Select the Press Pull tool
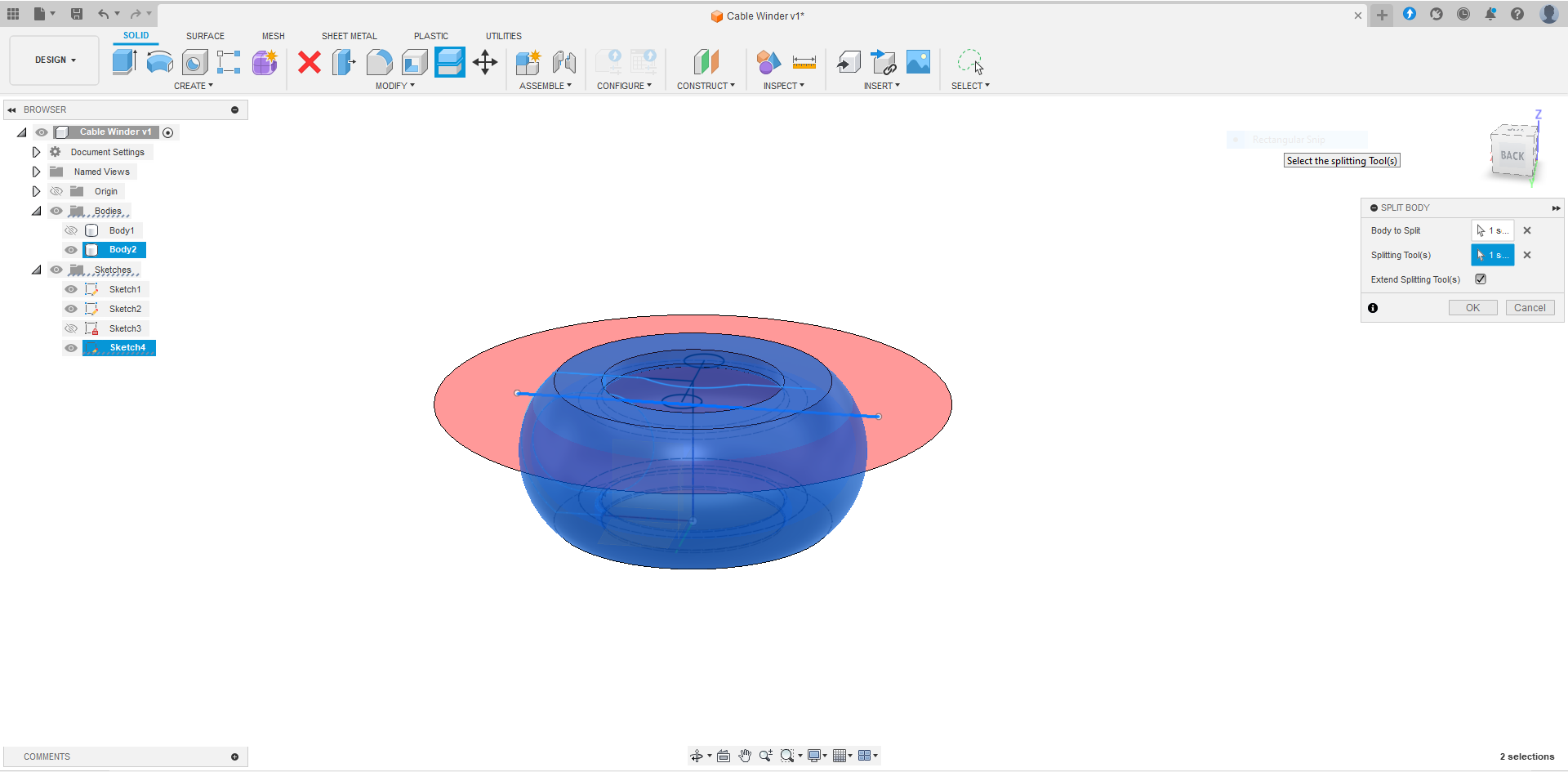Image resolution: width=1568 pixels, height=772 pixels. point(344,62)
